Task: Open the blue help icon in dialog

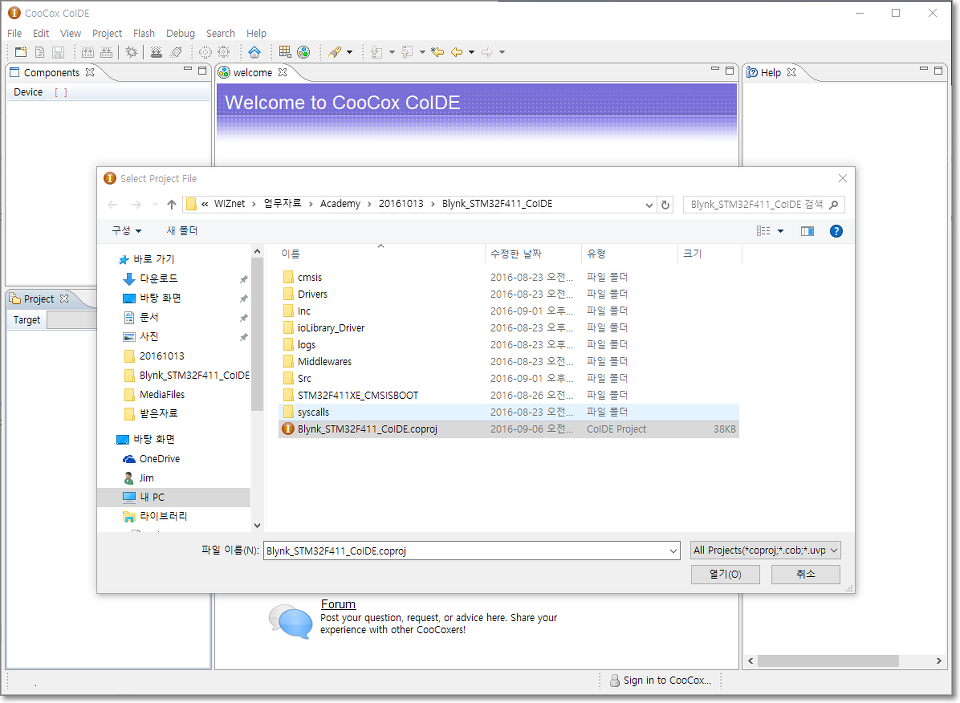Action: point(836,231)
